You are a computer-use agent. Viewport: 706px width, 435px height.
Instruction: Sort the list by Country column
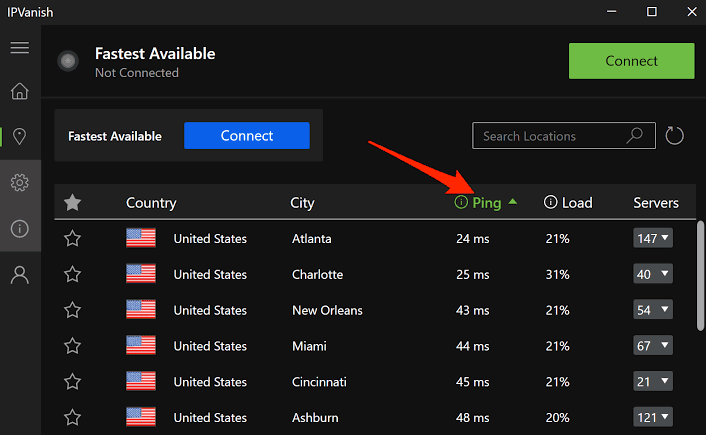(x=151, y=203)
